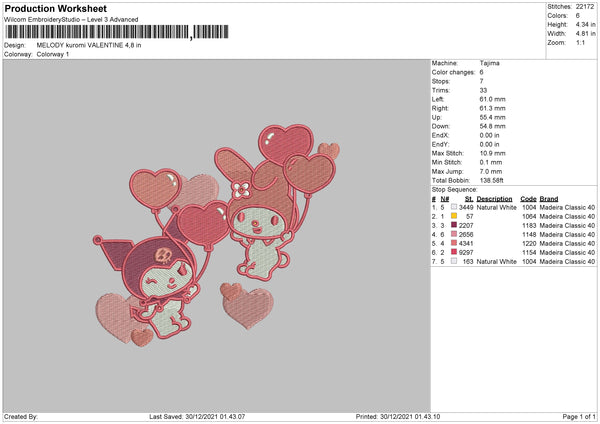Click the Up value 55.4 mm

492,117
